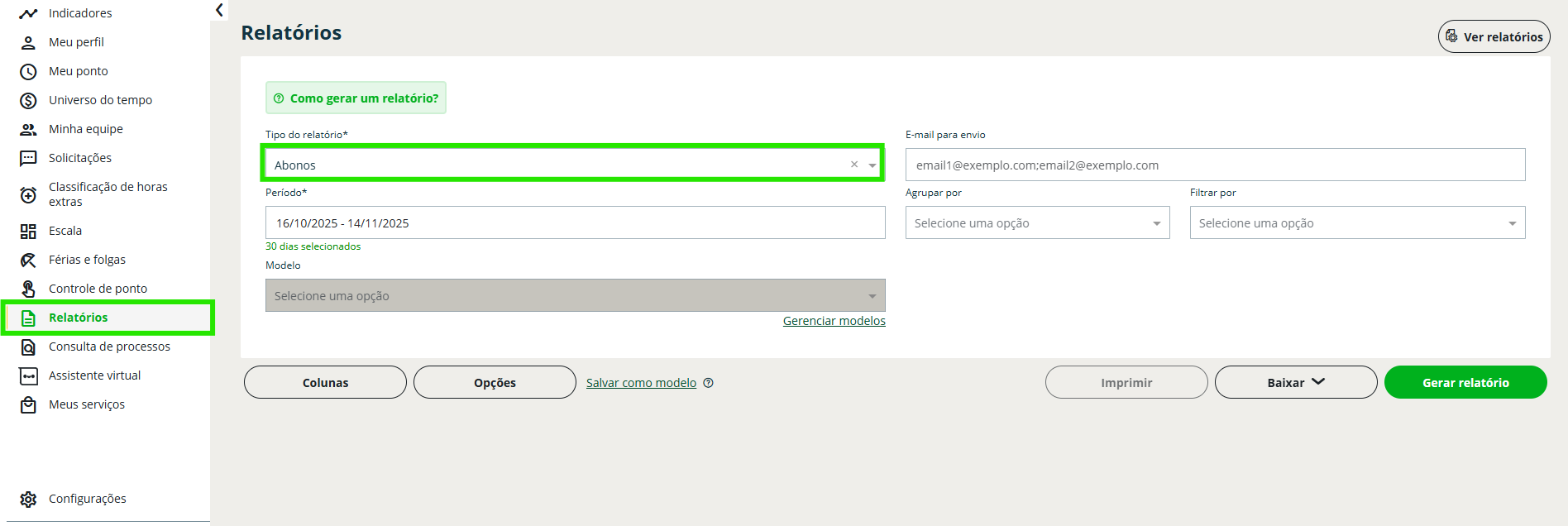1568x526 pixels.
Task: Click the E-mail para envio input field
Action: click(1214, 165)
